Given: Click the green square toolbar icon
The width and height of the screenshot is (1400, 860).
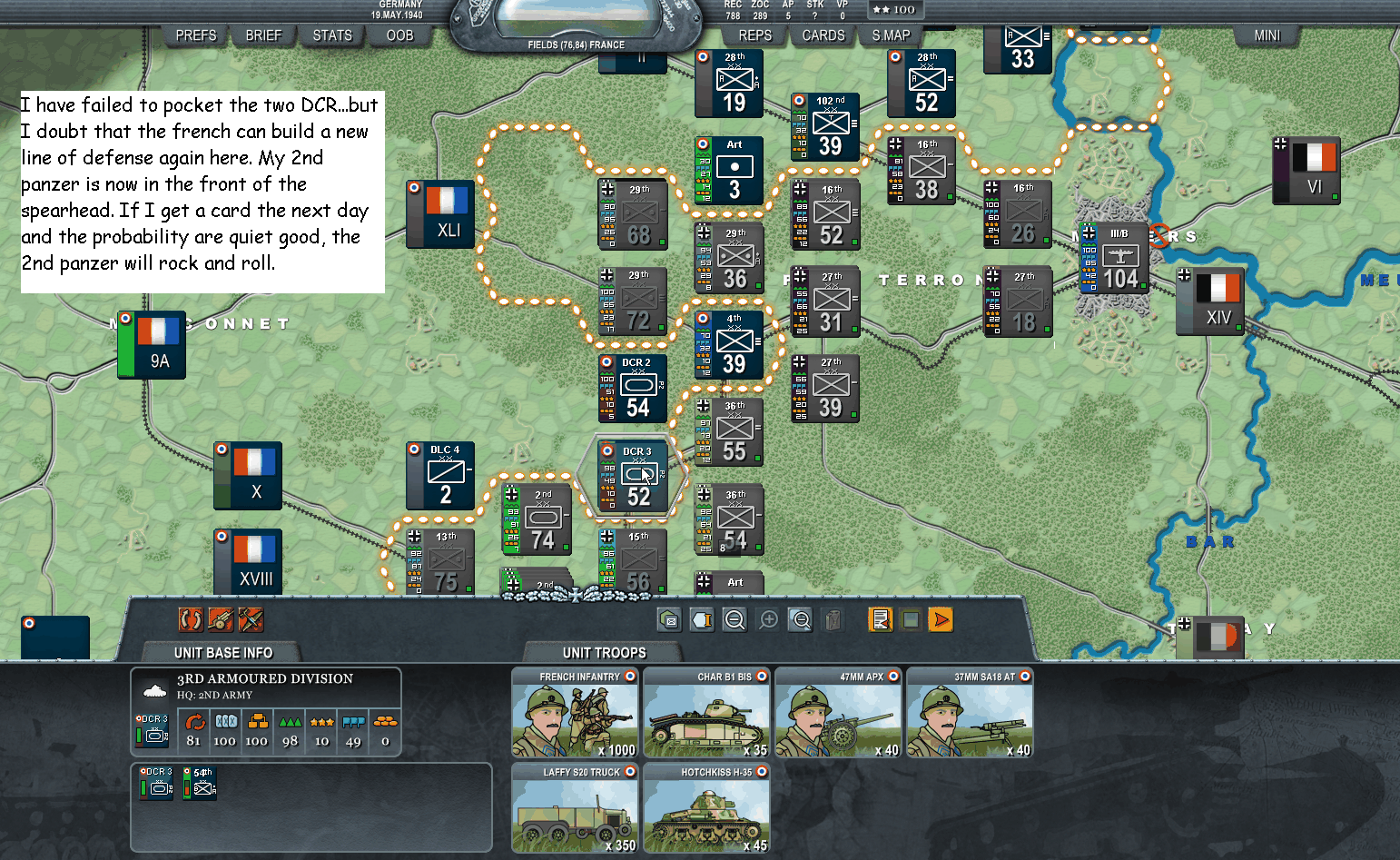Looking at the screenshot, I should click(x=911, y=619).
